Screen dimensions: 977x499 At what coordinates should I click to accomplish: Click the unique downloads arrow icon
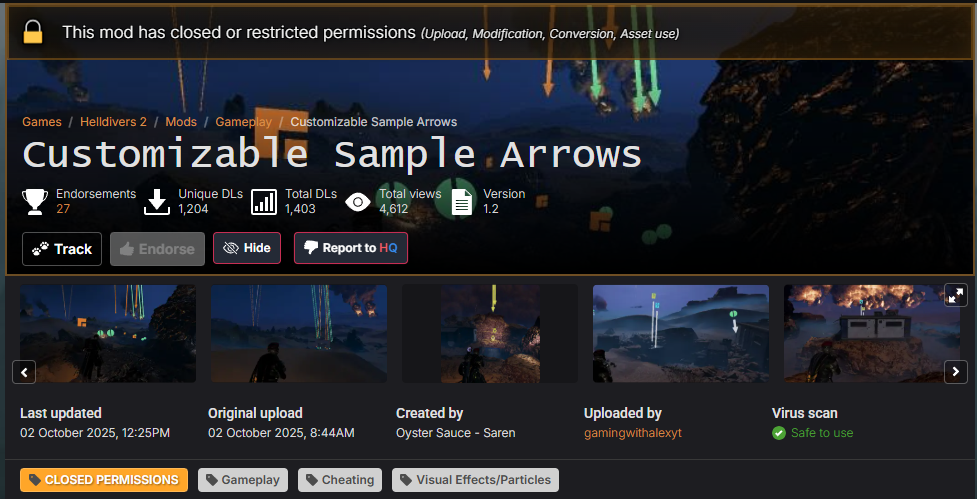[157, 202]
